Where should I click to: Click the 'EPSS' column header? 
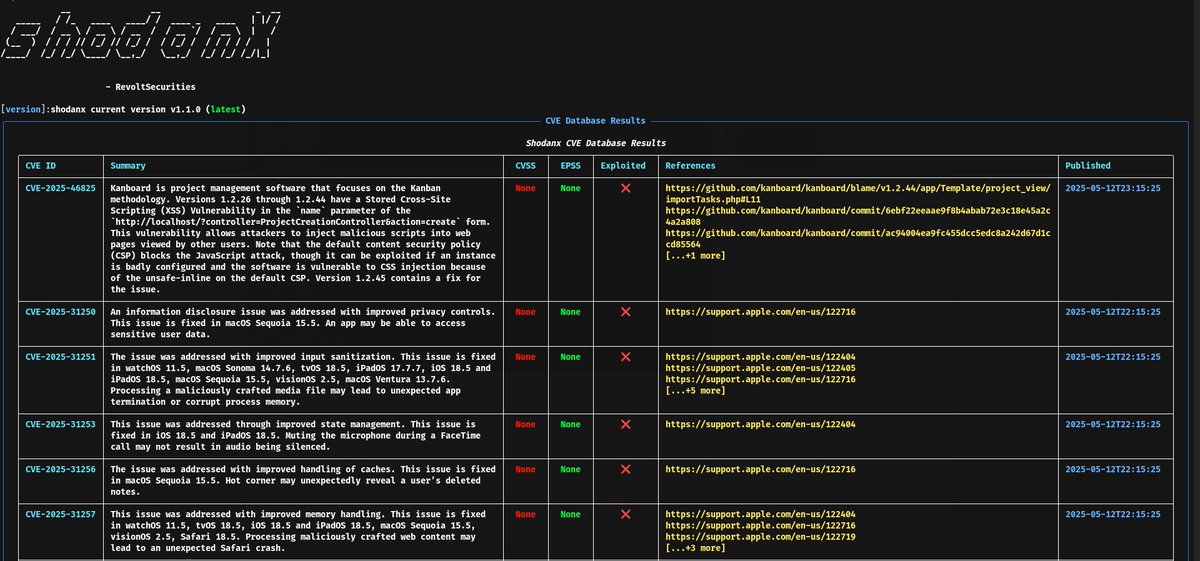coord(570,166)
